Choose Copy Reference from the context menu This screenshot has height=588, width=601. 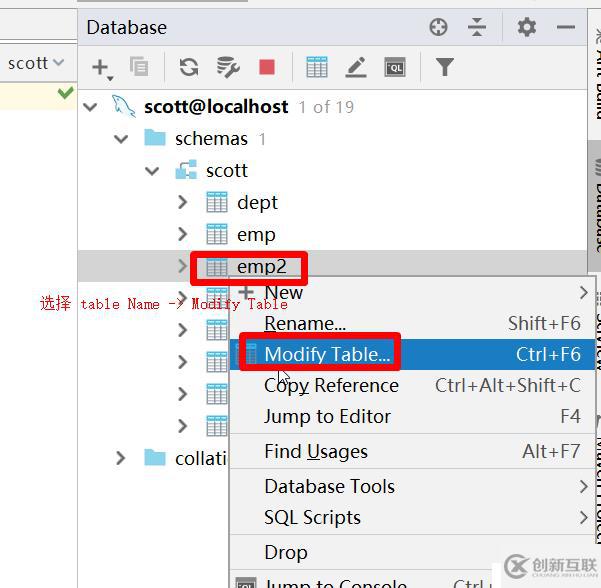point(412,386)
